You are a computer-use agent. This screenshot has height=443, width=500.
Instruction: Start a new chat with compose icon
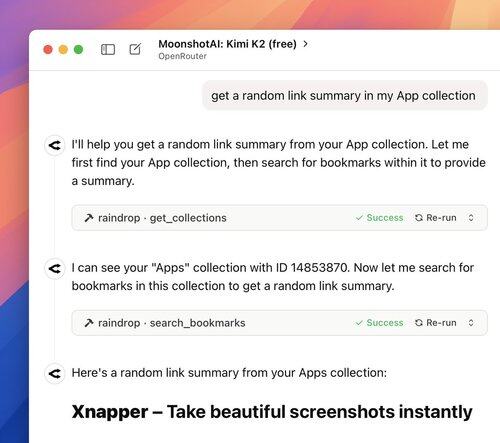[135, 49]
